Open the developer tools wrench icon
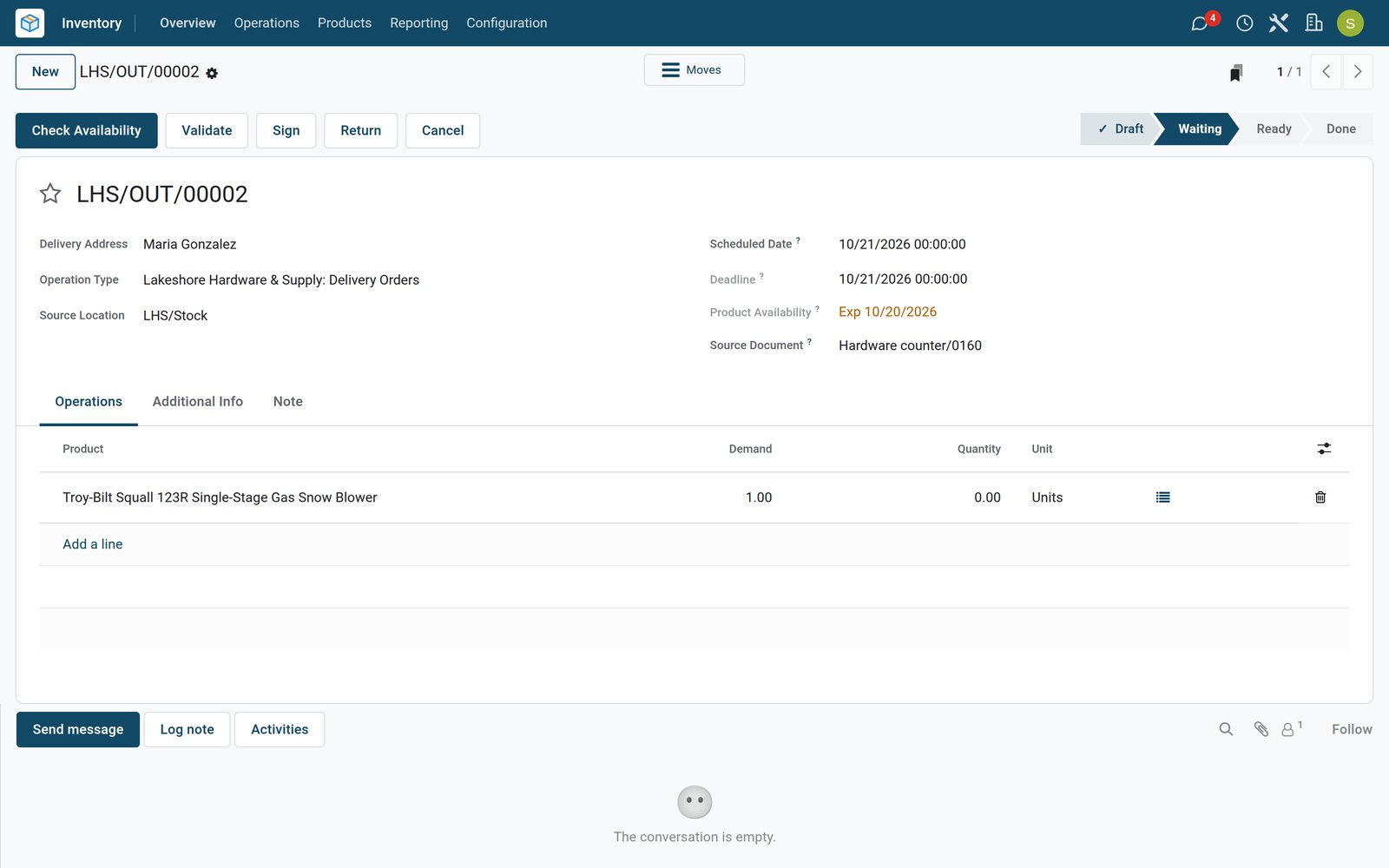The height and width of the screenshot is (868, 1389). 1278,23
